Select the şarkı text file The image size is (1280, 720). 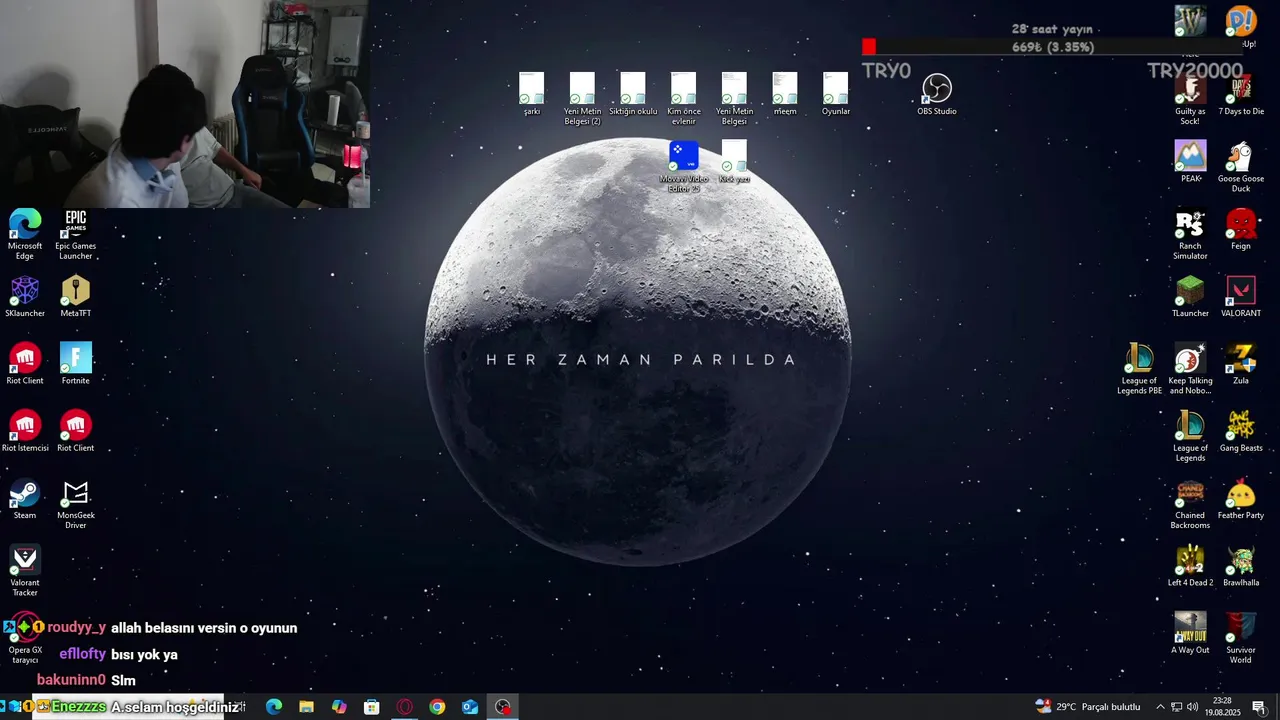point(532,94)
